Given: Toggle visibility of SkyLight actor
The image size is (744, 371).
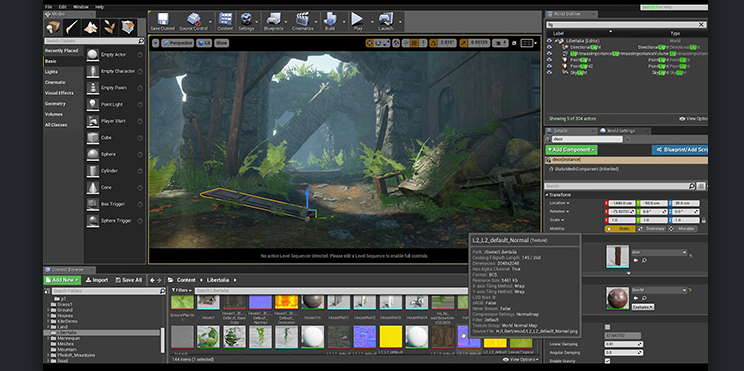Looking at the screenshot, I should [x=549, y=73].
